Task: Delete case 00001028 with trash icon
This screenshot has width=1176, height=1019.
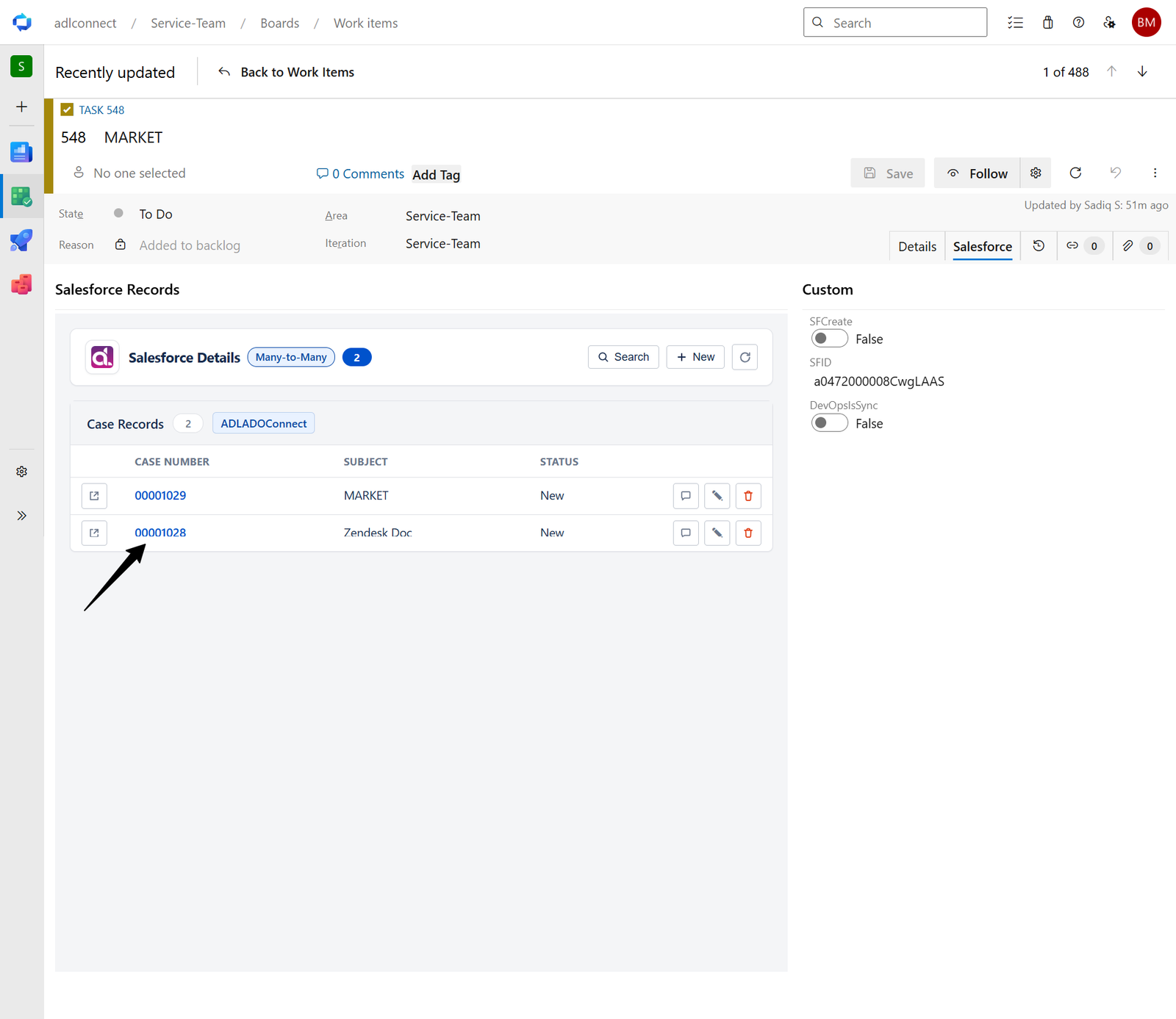Action: pyautogui.click(x=748, y=533)
